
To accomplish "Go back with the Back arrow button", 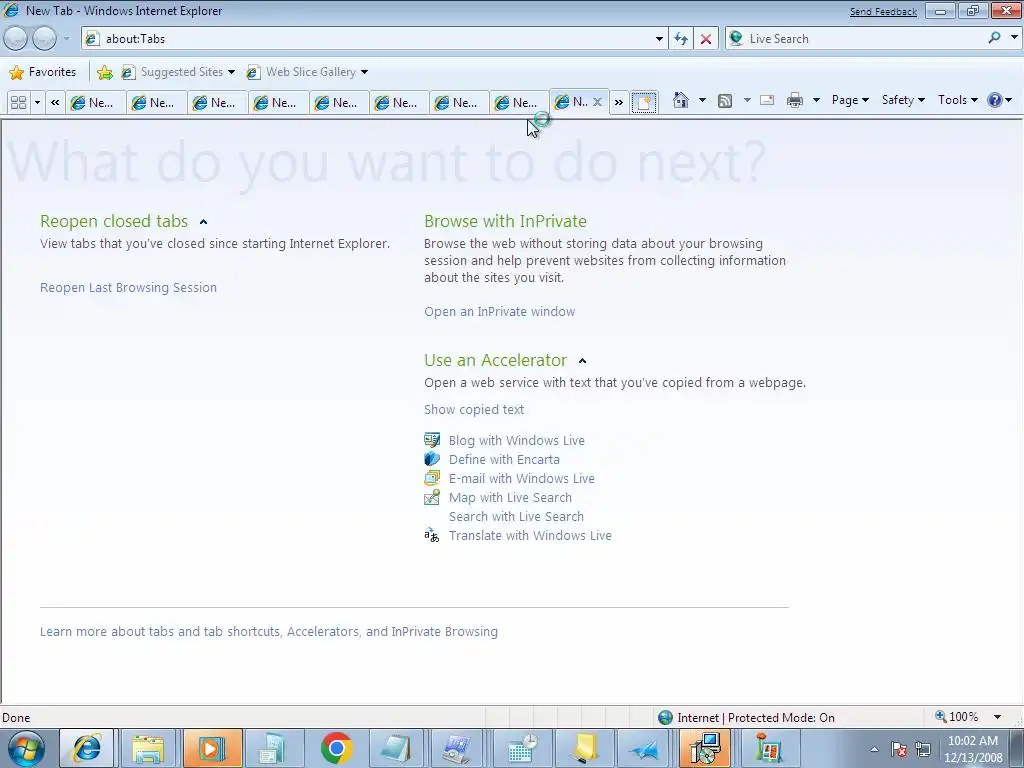I will click(16, 39).
